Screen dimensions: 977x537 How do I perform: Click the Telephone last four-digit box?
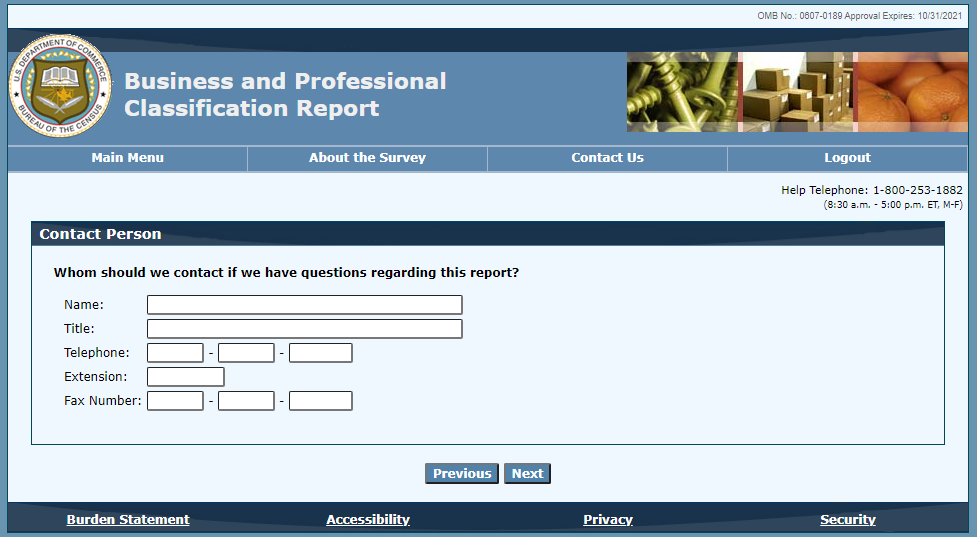click(320, 353)
